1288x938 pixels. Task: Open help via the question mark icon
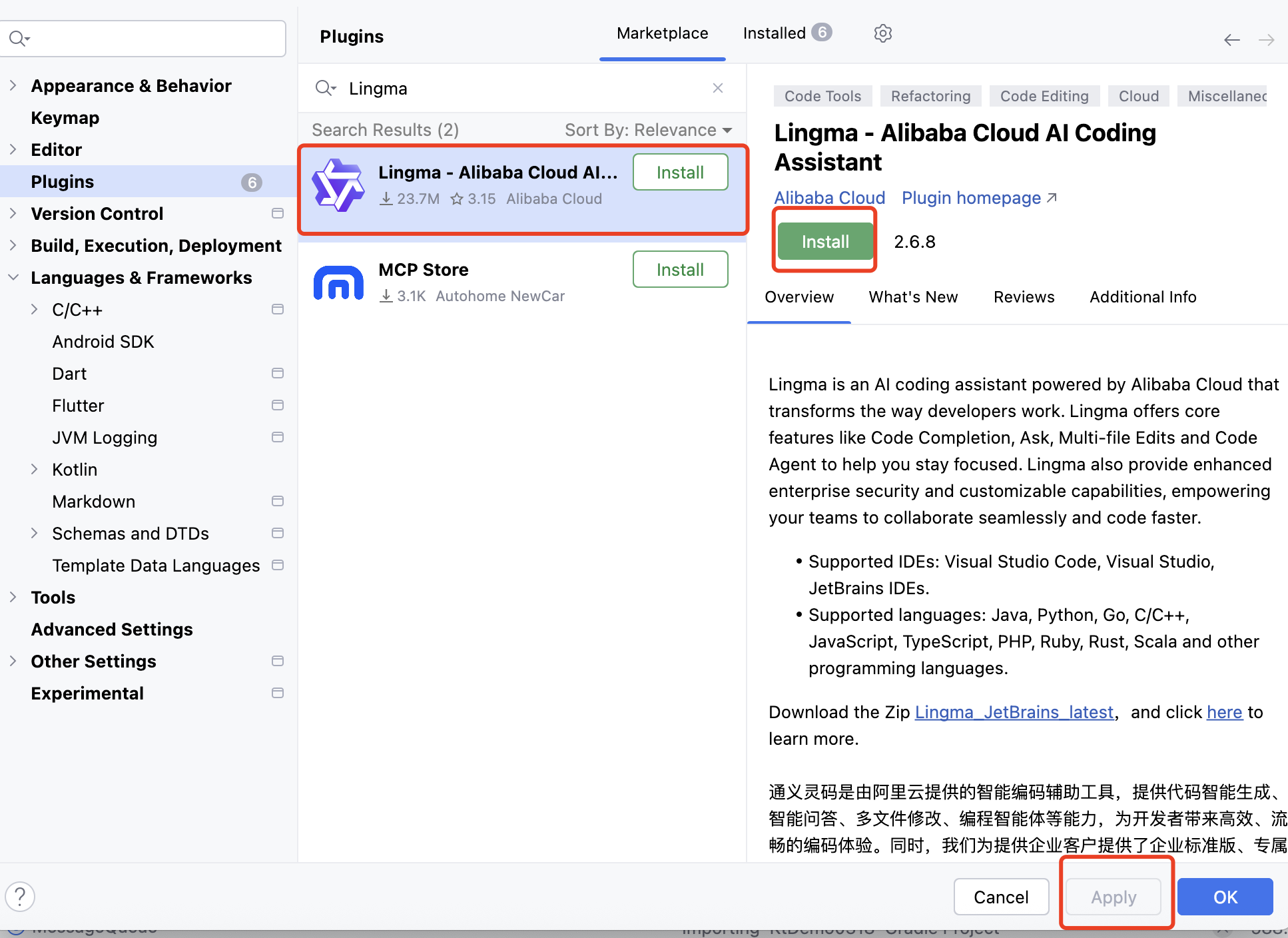(x=20, y=896)
